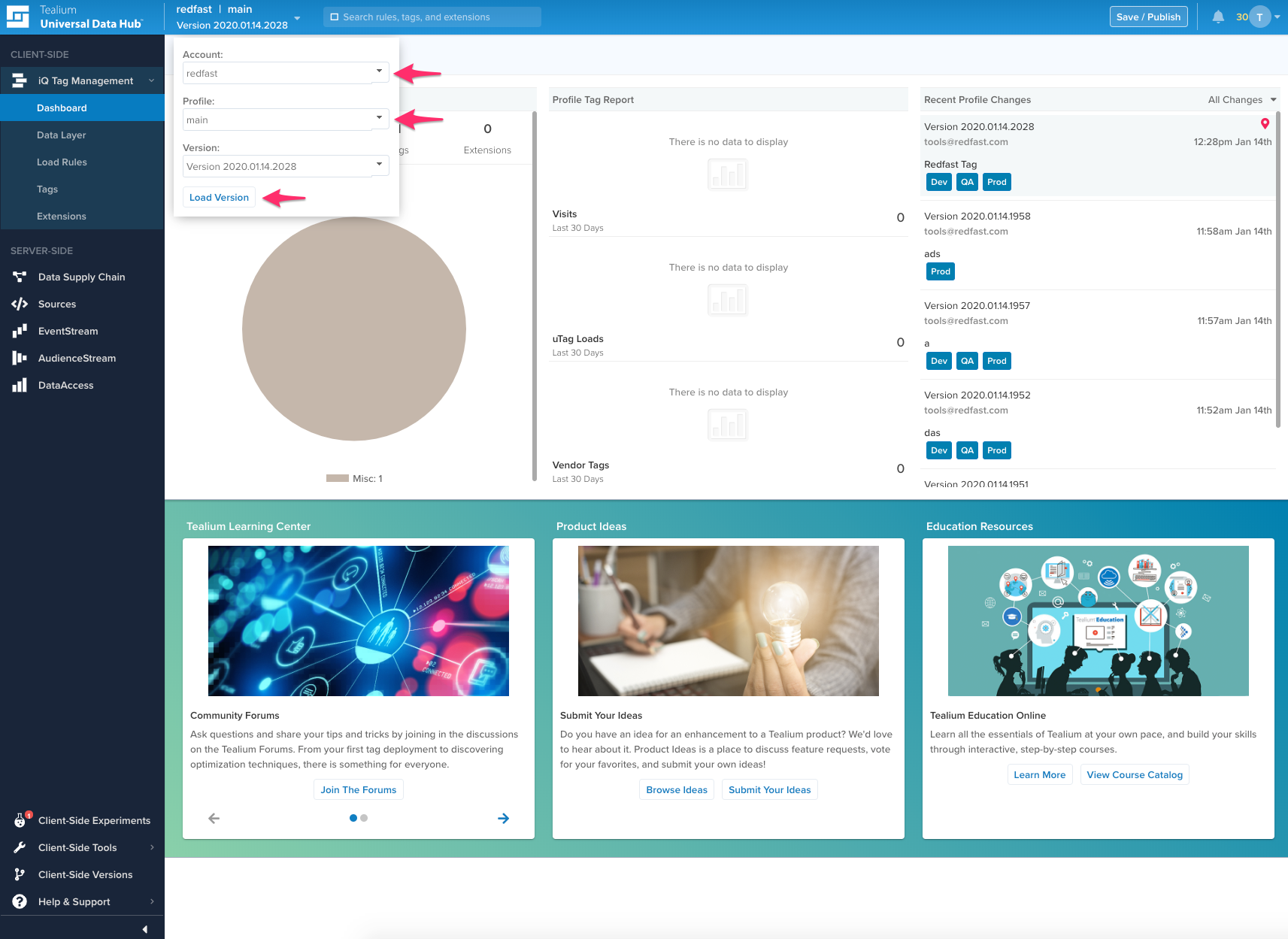Collapse the sidebar with the bottom arrow
This screenshot has width=1288, height=939.
pyautogui.click(x=144, y=929)
